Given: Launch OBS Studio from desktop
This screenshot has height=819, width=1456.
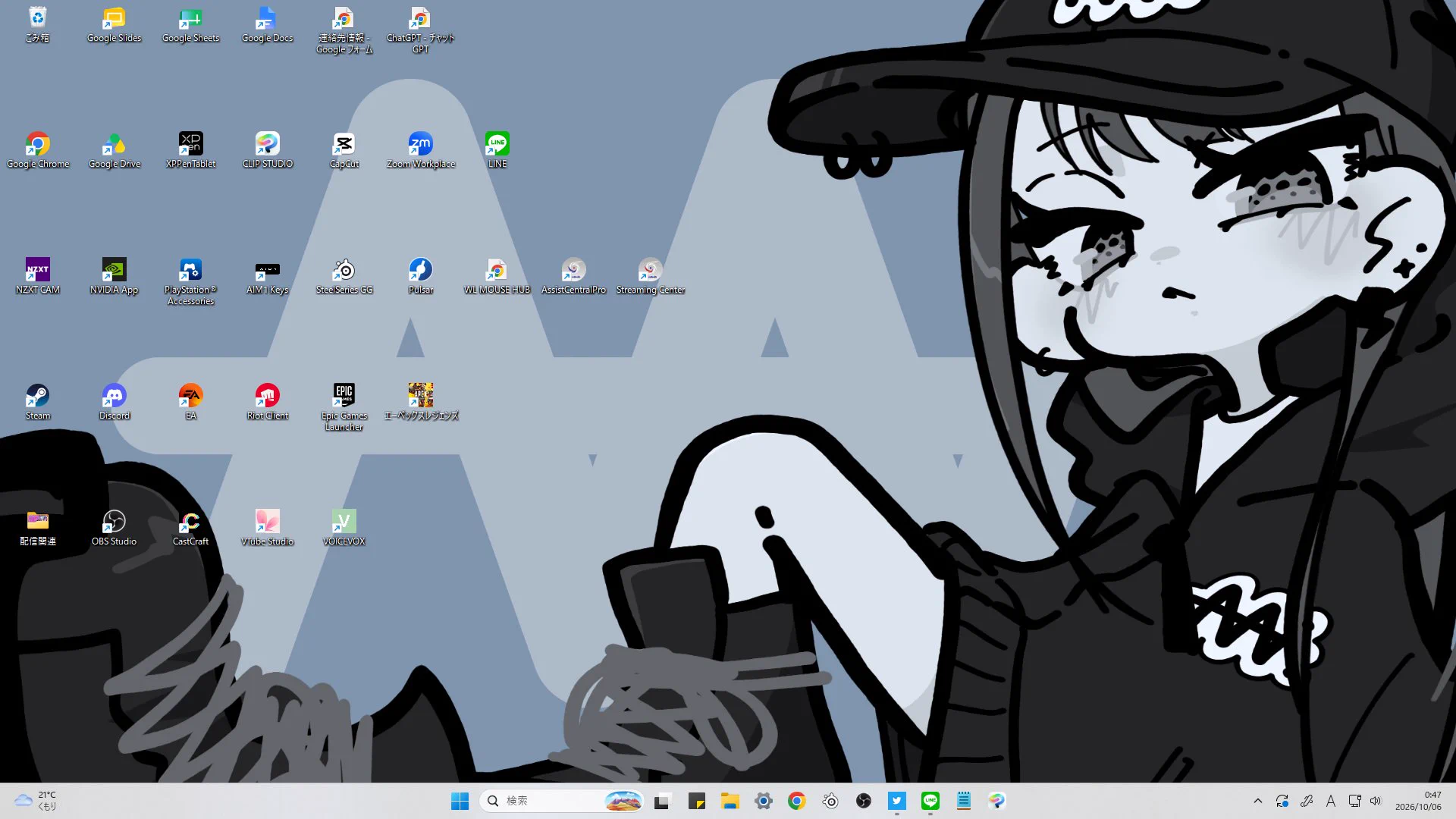Looking at the screenshot, I should (x=114, y=528).
